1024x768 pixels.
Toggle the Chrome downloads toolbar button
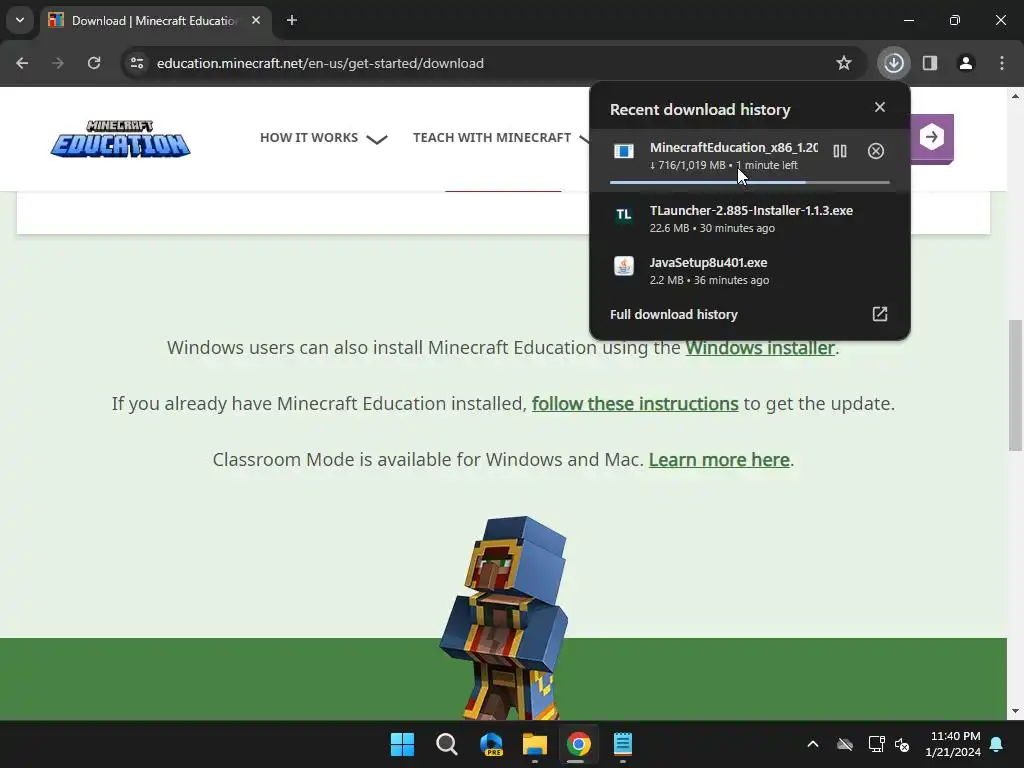pyautogui.click(x=893, y=63)
